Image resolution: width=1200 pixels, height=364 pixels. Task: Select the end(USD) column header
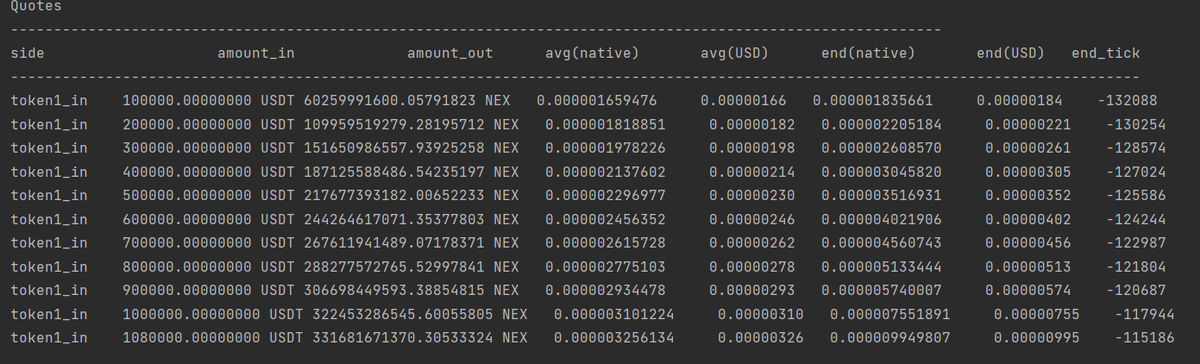(x=1011, y=53)
